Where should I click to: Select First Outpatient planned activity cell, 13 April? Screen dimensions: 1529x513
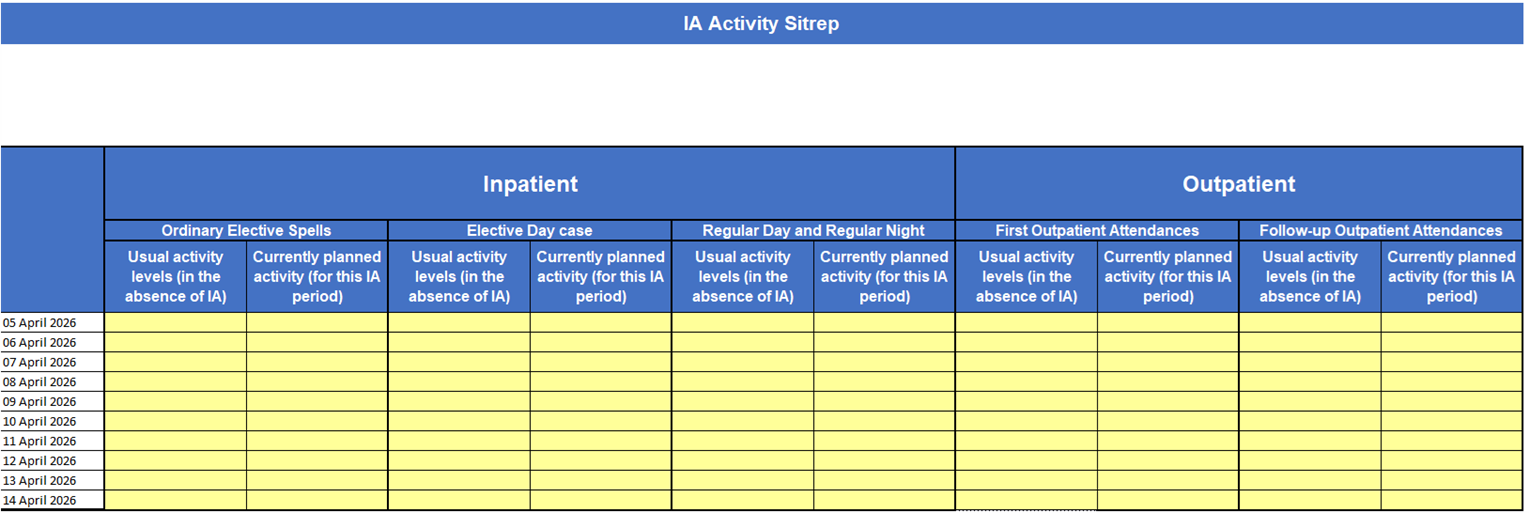tap(1168, 481)
